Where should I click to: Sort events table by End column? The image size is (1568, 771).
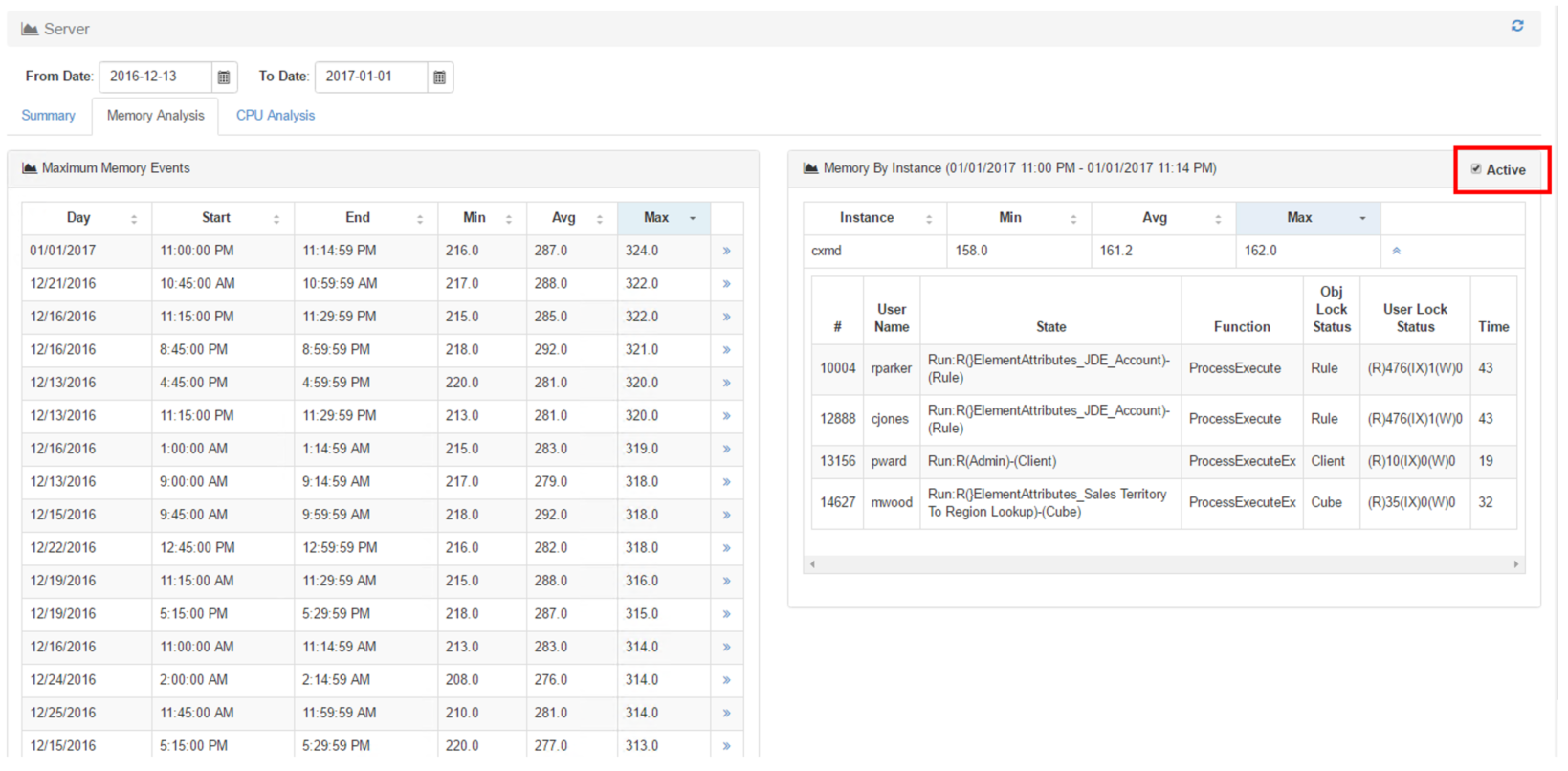365,218
